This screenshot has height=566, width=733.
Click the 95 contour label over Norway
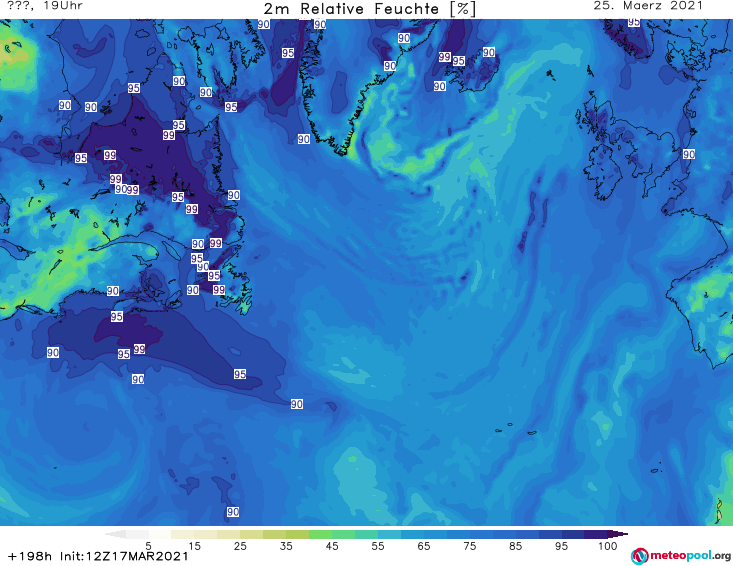(x=634, y=22)
